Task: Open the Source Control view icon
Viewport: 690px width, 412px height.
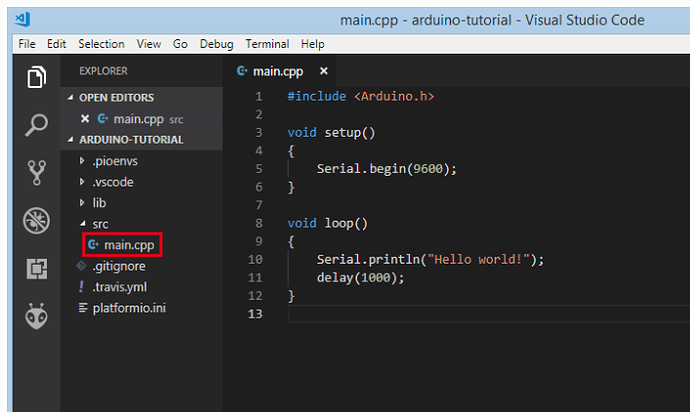Action: pos(37,173)
